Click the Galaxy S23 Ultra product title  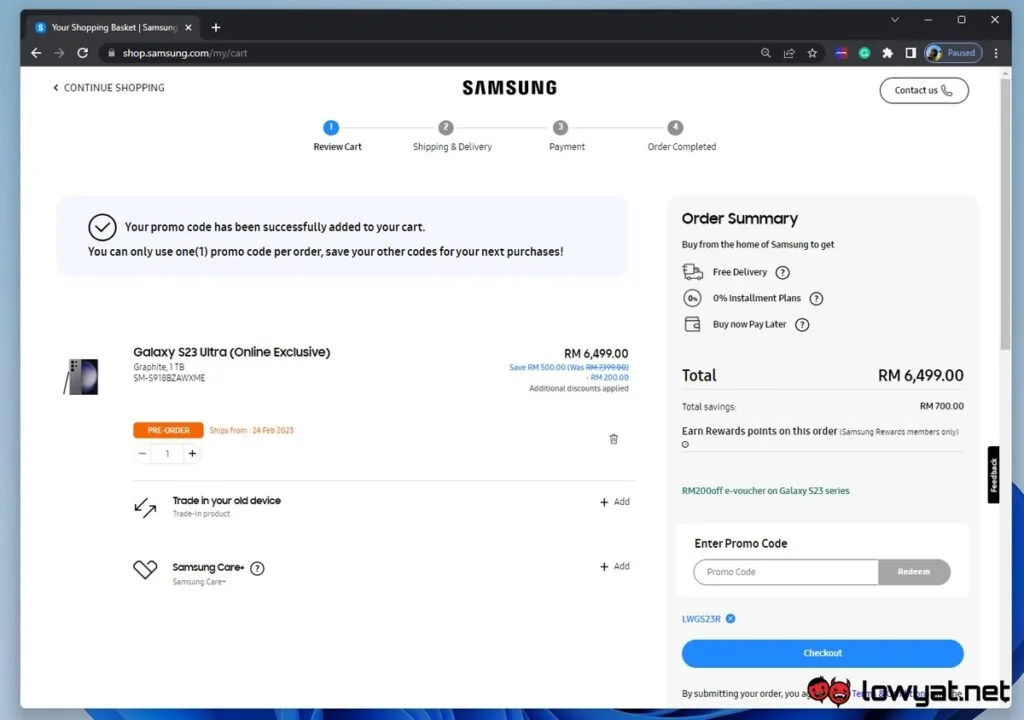(x=231, y=352)
